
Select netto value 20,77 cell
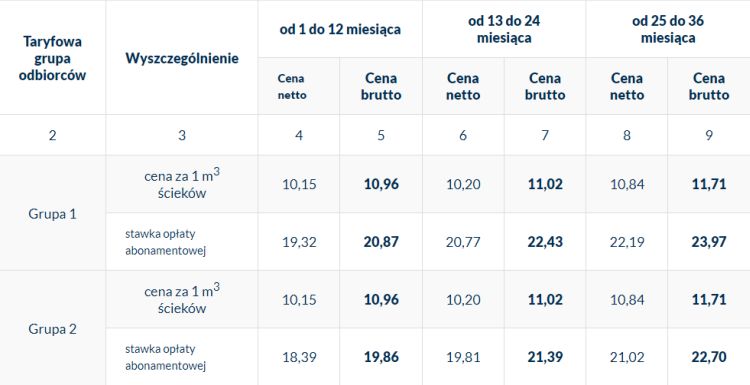pos(463,242)
